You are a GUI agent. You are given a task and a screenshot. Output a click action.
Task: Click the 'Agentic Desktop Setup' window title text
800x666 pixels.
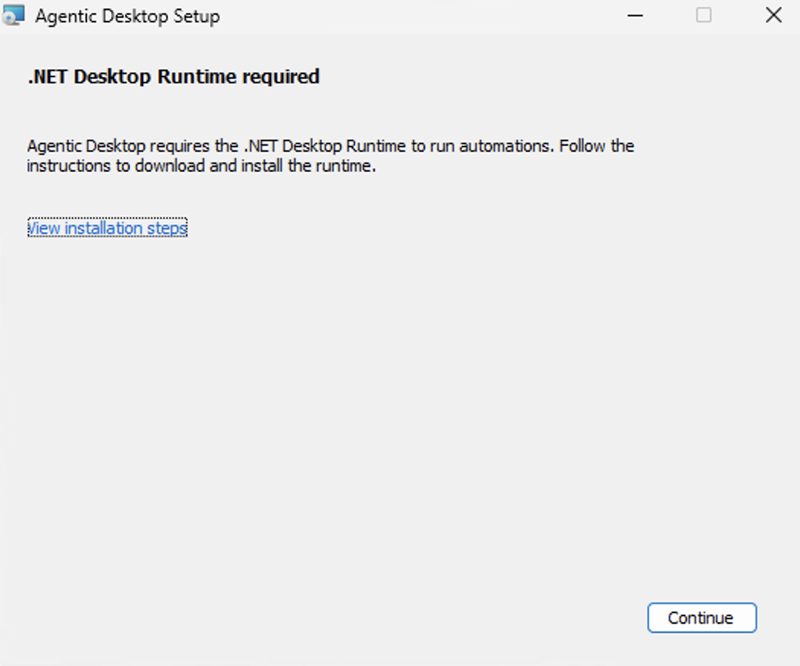(128, 16)
